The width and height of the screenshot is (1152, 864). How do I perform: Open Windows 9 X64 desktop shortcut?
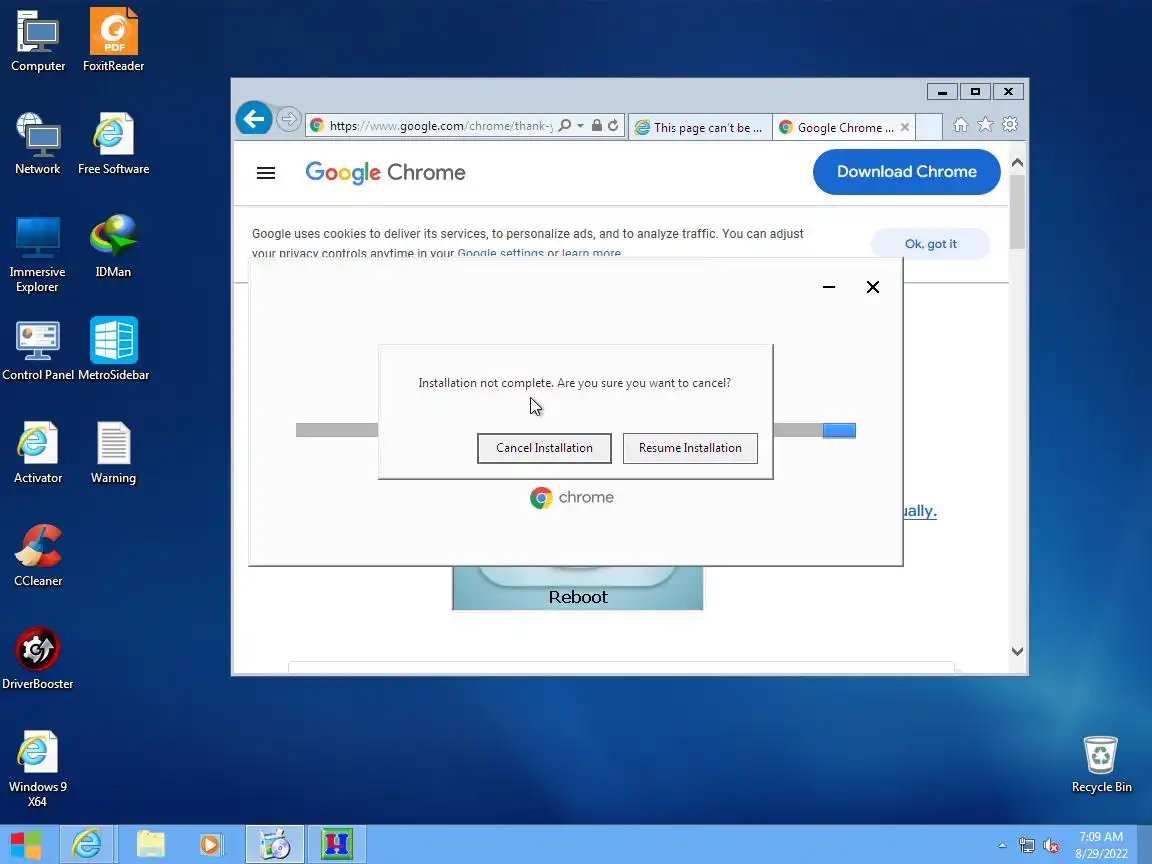(37, 768)
